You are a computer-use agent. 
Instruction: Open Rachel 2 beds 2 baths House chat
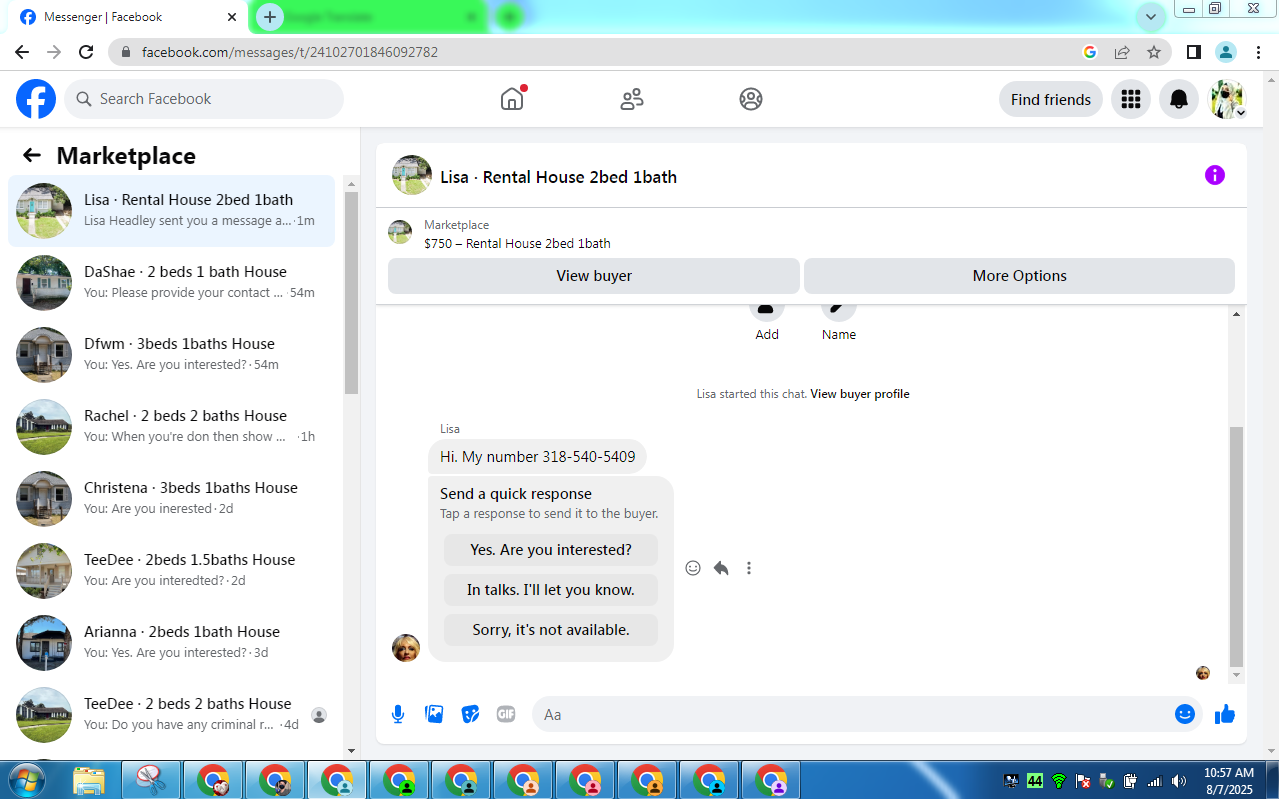[172, 427]
